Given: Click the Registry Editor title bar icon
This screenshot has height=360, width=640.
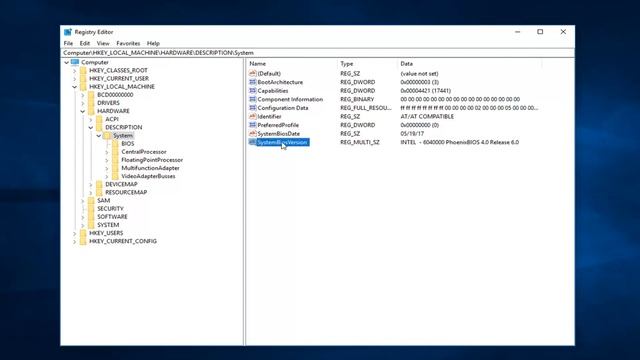Looking at the screenshot, I should pyautogui.click(x=68, y=32).
